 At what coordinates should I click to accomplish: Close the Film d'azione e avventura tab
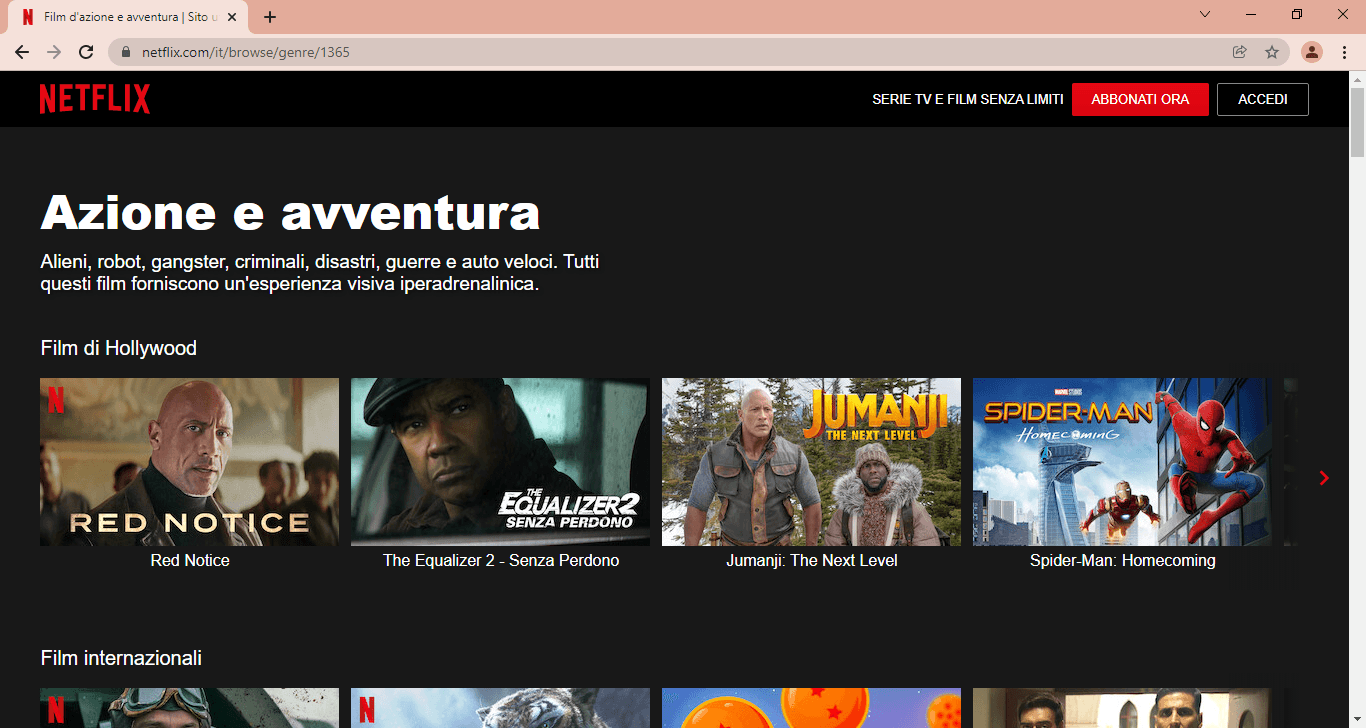point(232,17)
